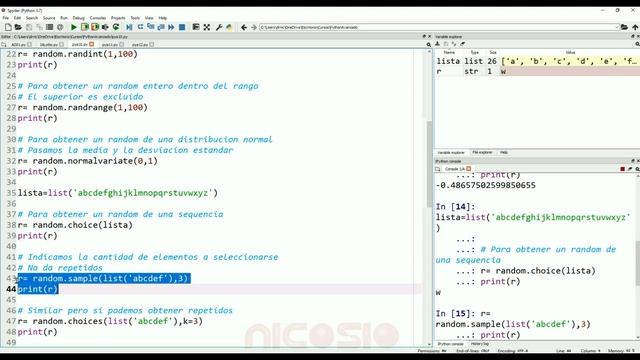Sort variables by Type column header
This screenshot has height=360, width=640.
474,53
